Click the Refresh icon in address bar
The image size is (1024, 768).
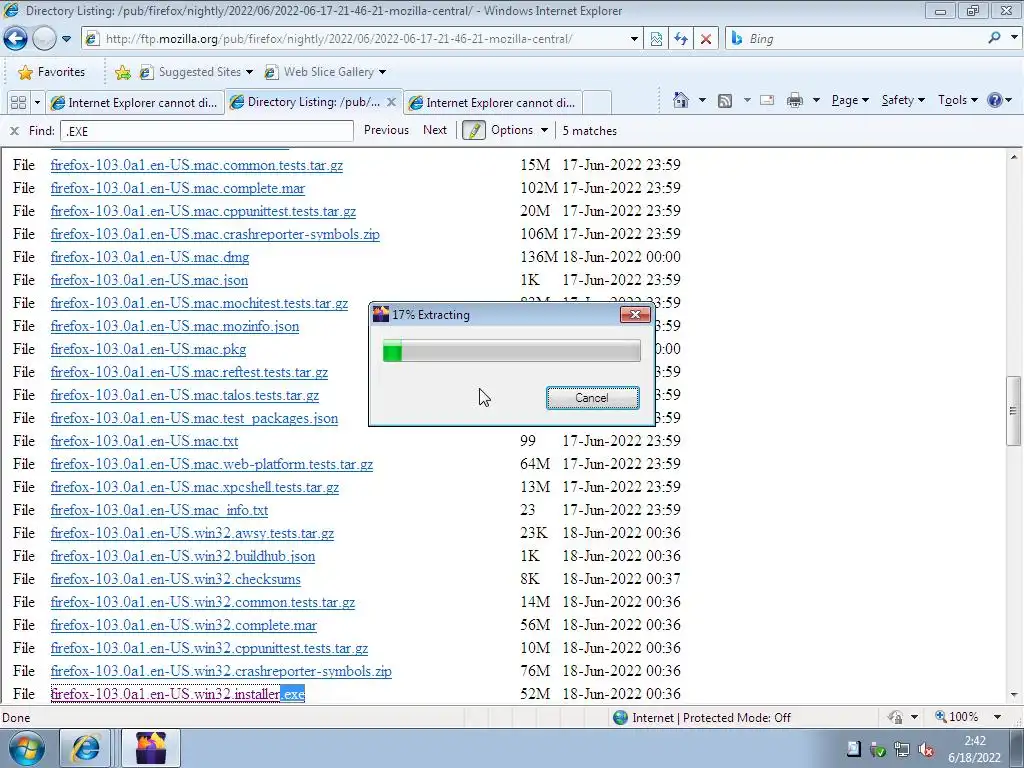click(x=681, y=39)
